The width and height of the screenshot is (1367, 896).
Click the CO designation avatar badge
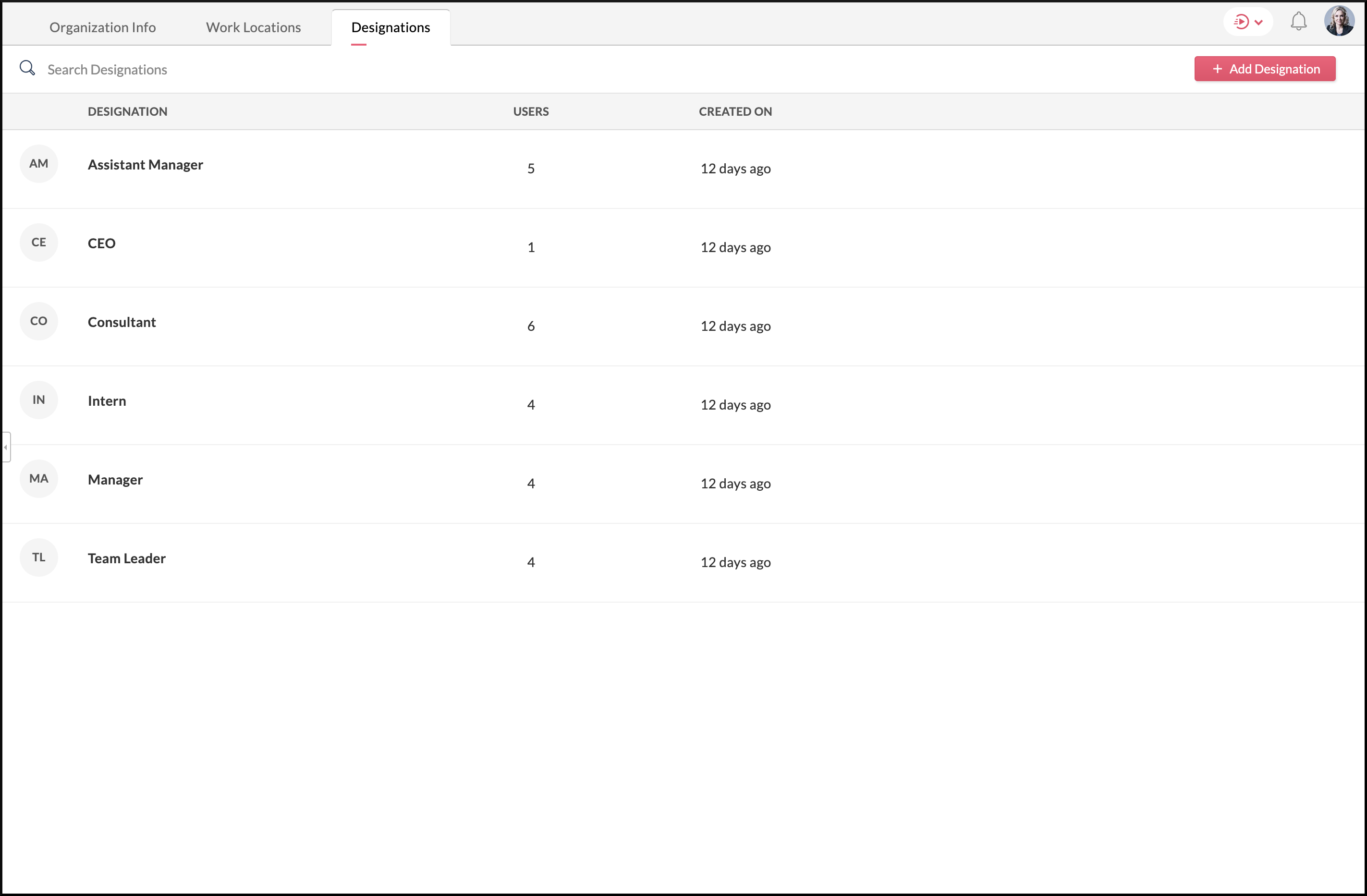click(x=38, y=321)
